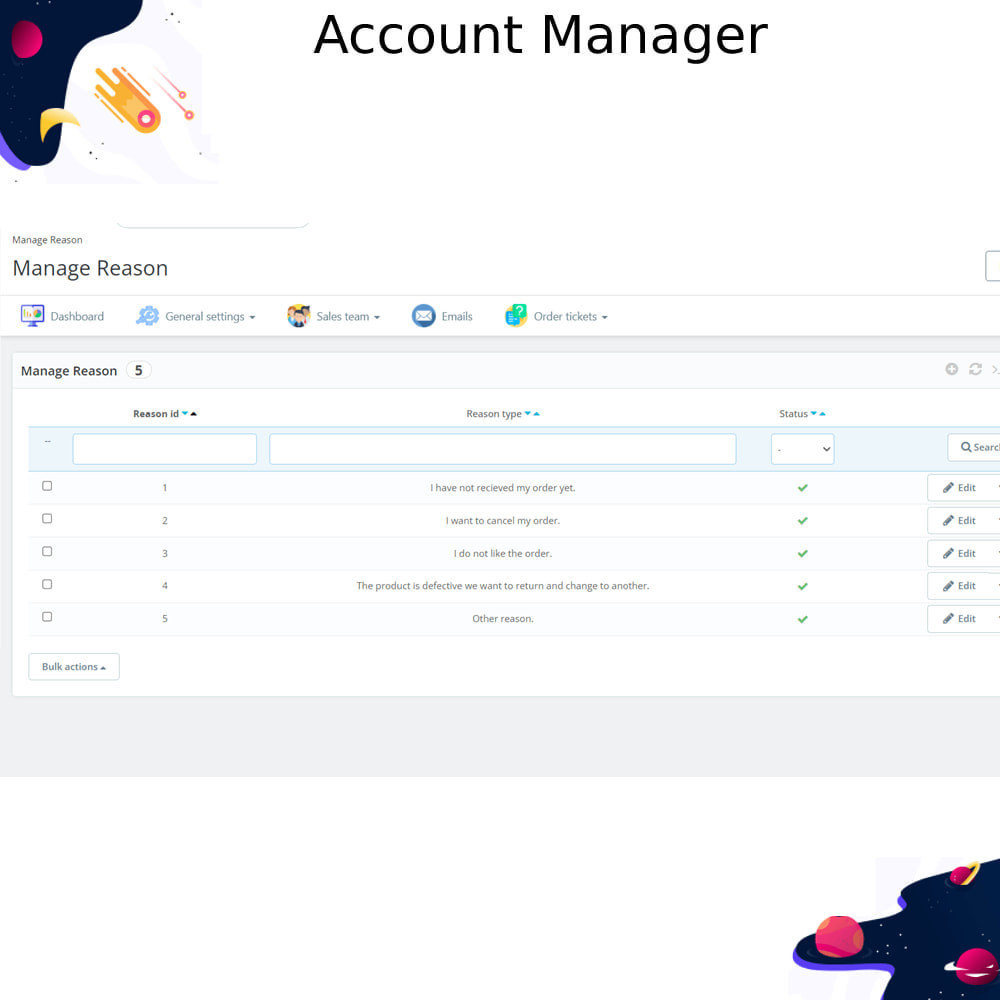Screen dimensions: 1000x1000
Task: Expand the General settings menu
Action: point(210,316)
